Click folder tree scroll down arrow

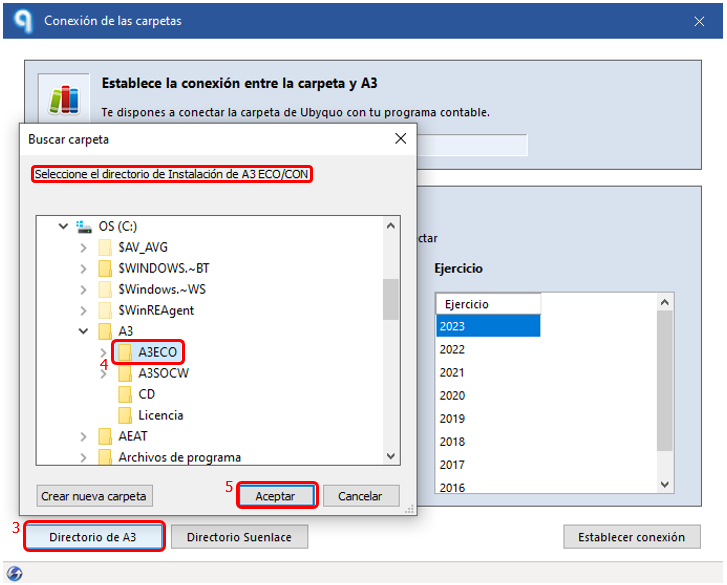coord(391,456)
